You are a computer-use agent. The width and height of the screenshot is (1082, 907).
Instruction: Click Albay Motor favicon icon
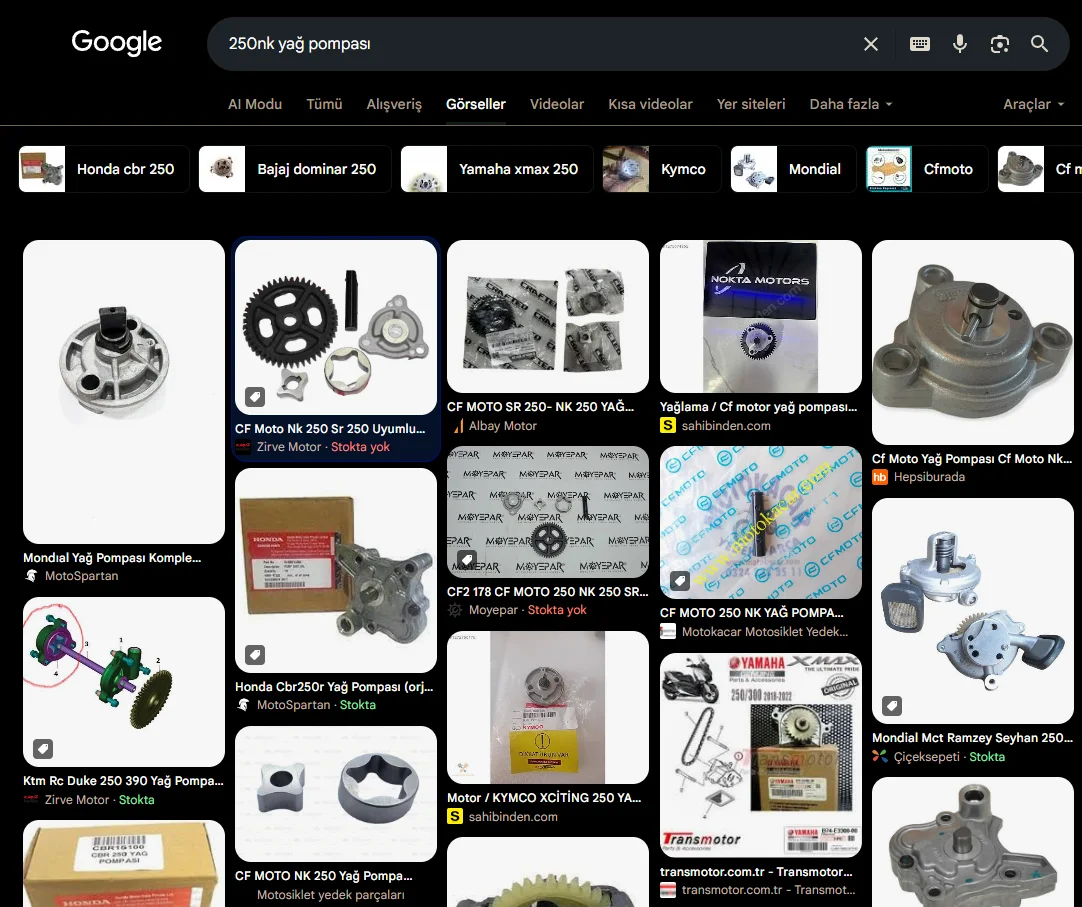(x=458, y=426)
